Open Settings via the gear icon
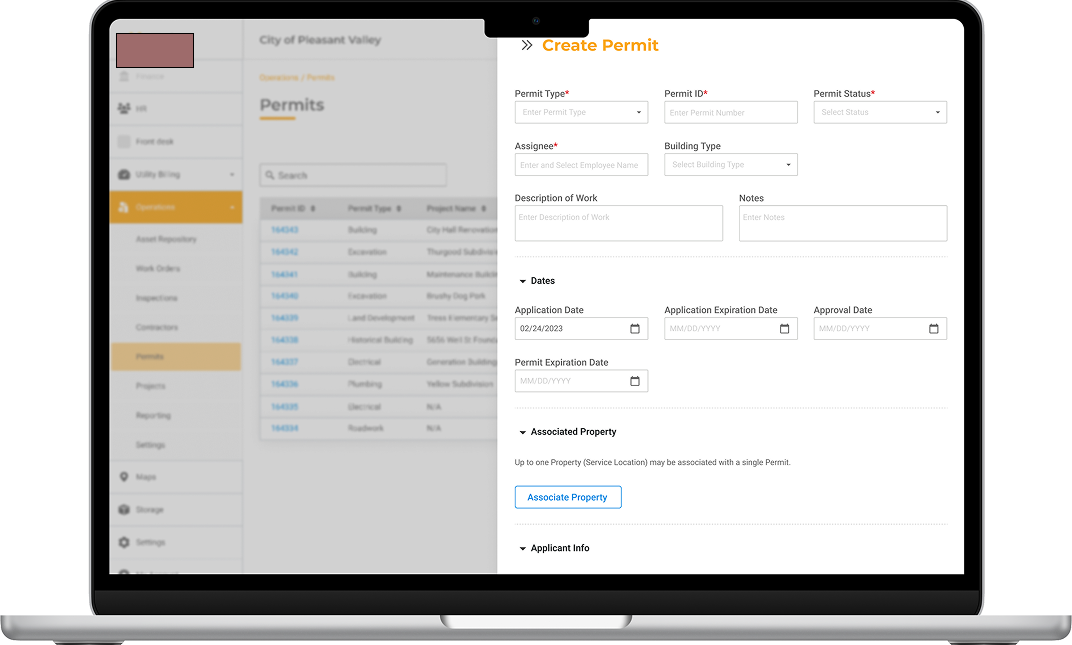Image resolution: width=1072 pixels, height=645 pixels. (122, 543)
